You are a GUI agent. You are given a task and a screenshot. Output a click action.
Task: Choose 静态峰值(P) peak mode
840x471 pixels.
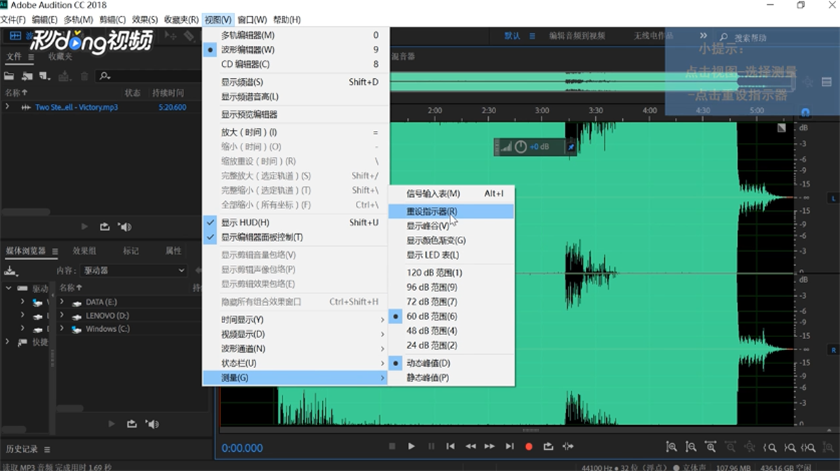click(x=451, y=378)
